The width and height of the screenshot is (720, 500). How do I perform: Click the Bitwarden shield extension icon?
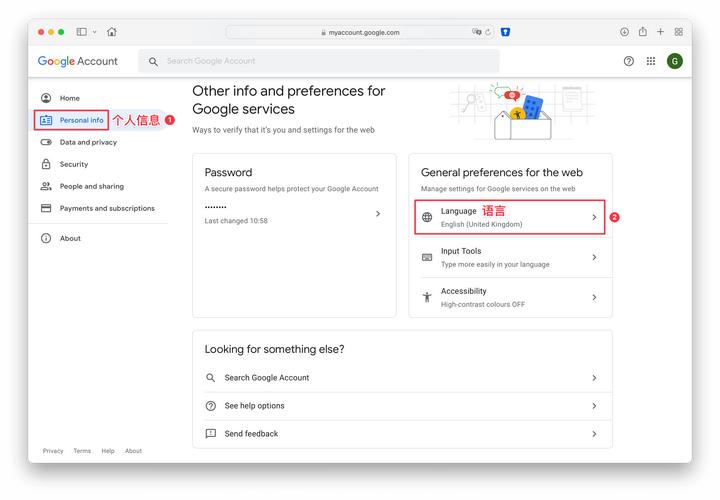click(x=506, y=32)
